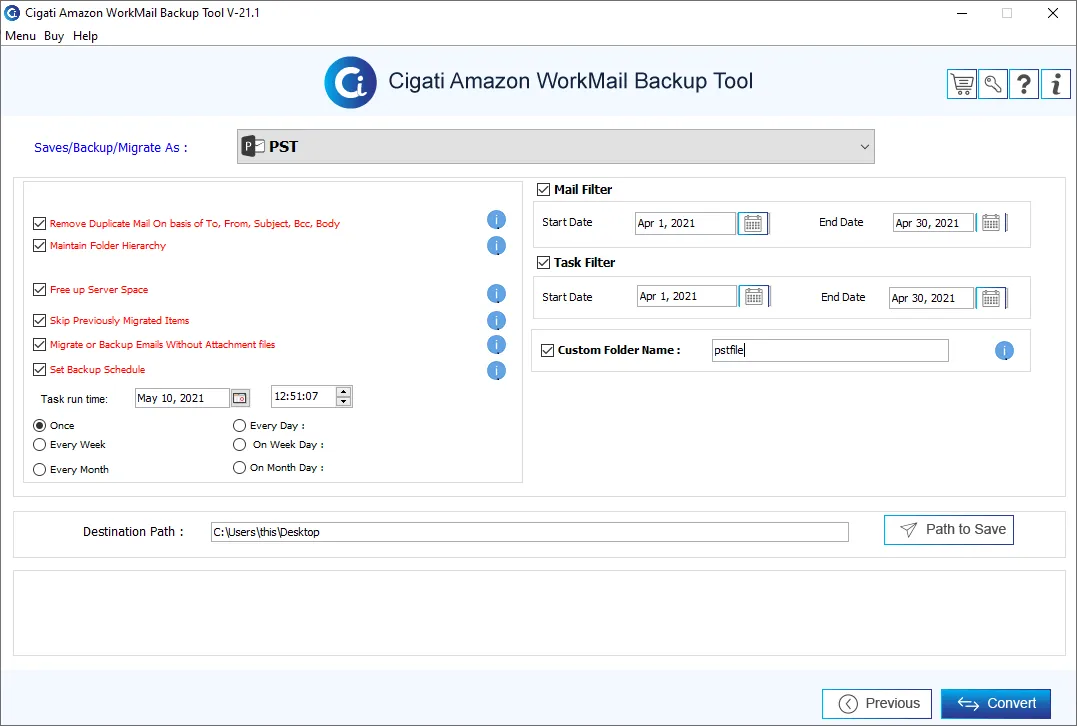Open help via question mark icon
The image size is (1077, 726).
click(1023, 84)
